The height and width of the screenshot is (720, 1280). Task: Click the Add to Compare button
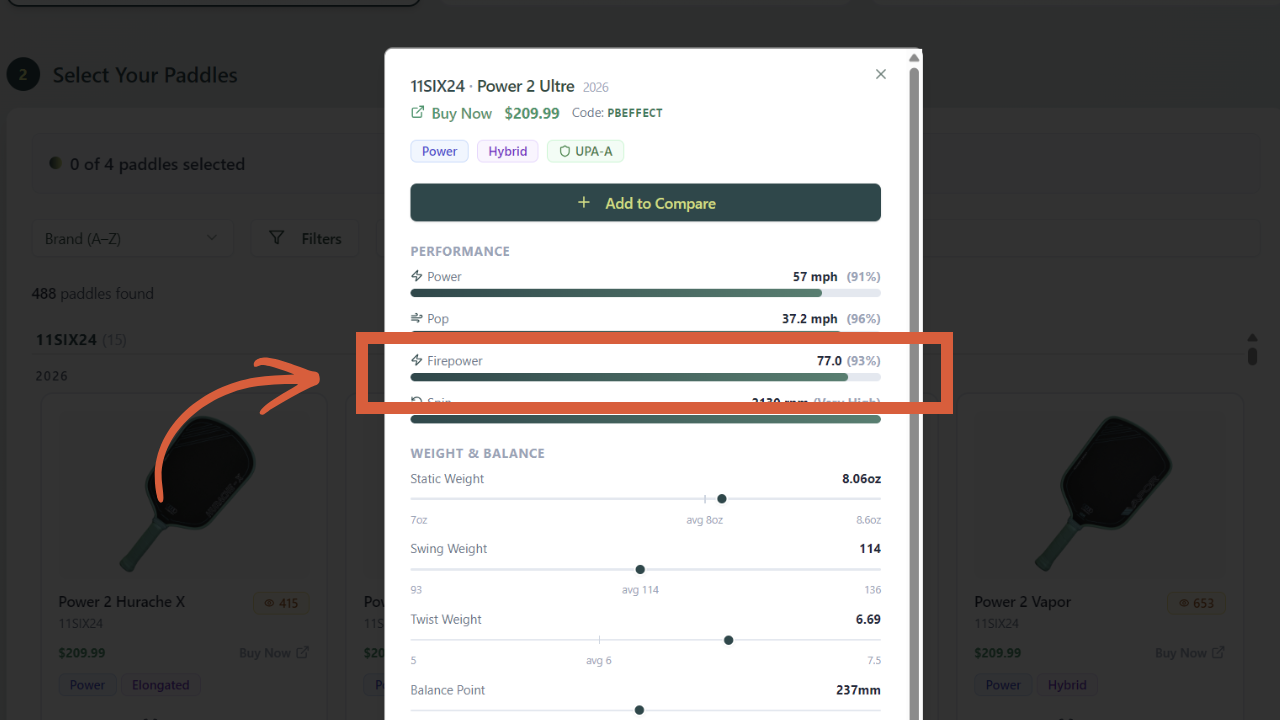point(645,202)
